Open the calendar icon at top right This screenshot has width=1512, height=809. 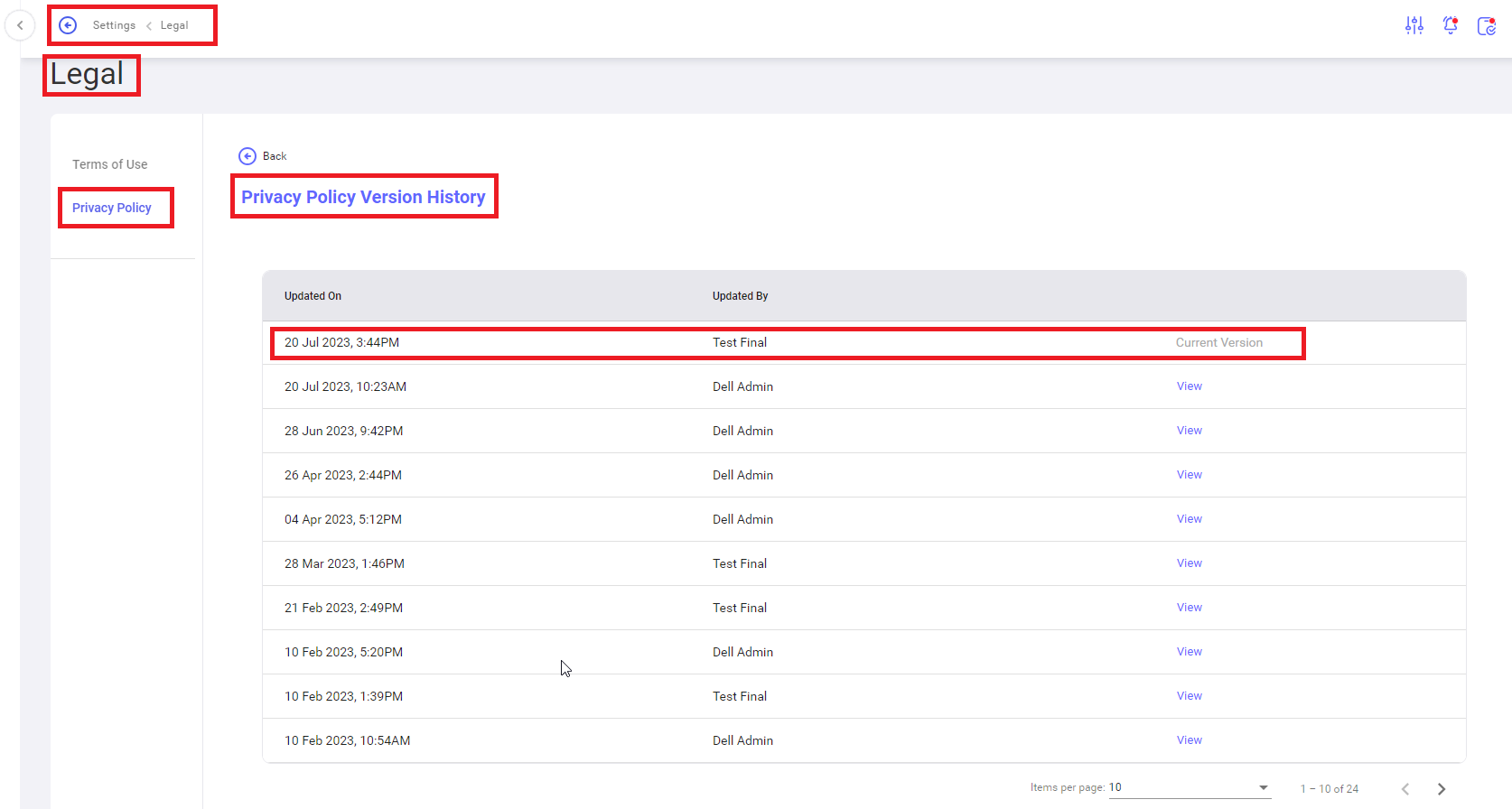tap(1486, 26)
